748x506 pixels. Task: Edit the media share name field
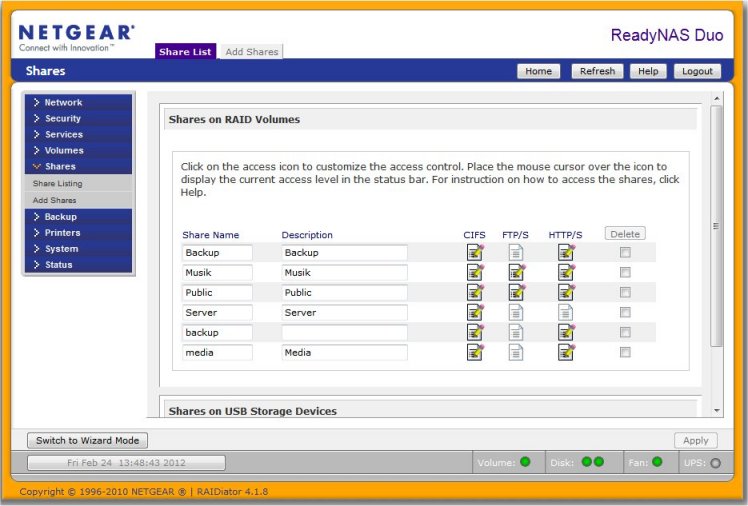[x=217, y=352]
